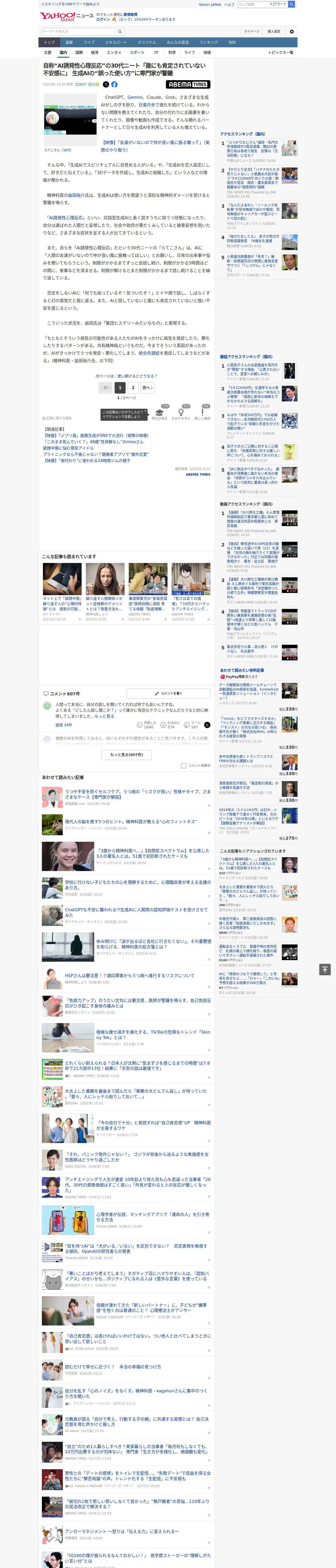Click the ウェブ検索 input field
The width and height of the screenshot is (336, 1568).
[x=253, y=4]
